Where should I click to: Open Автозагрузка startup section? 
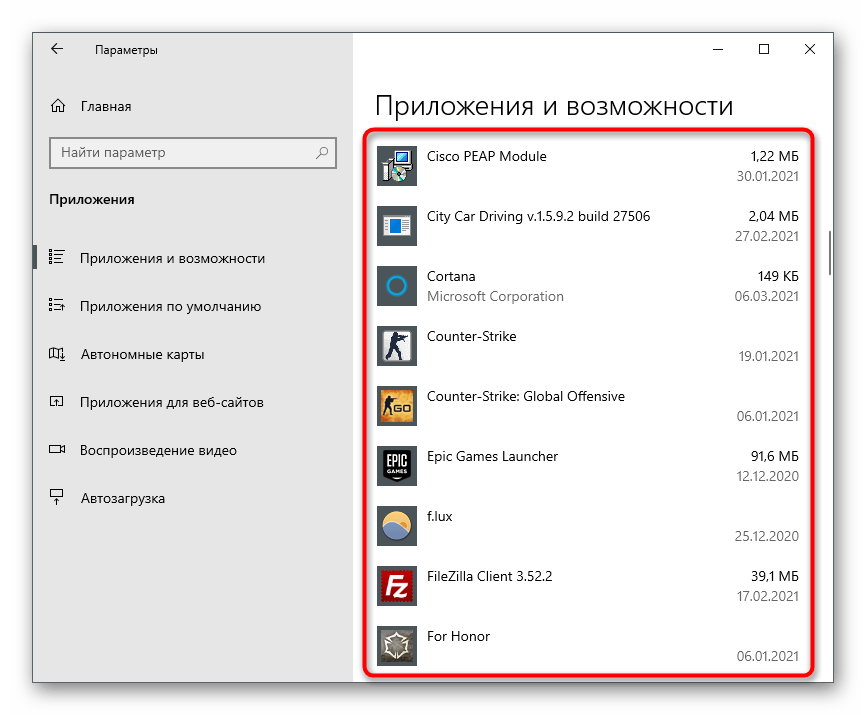coord(122,498)
